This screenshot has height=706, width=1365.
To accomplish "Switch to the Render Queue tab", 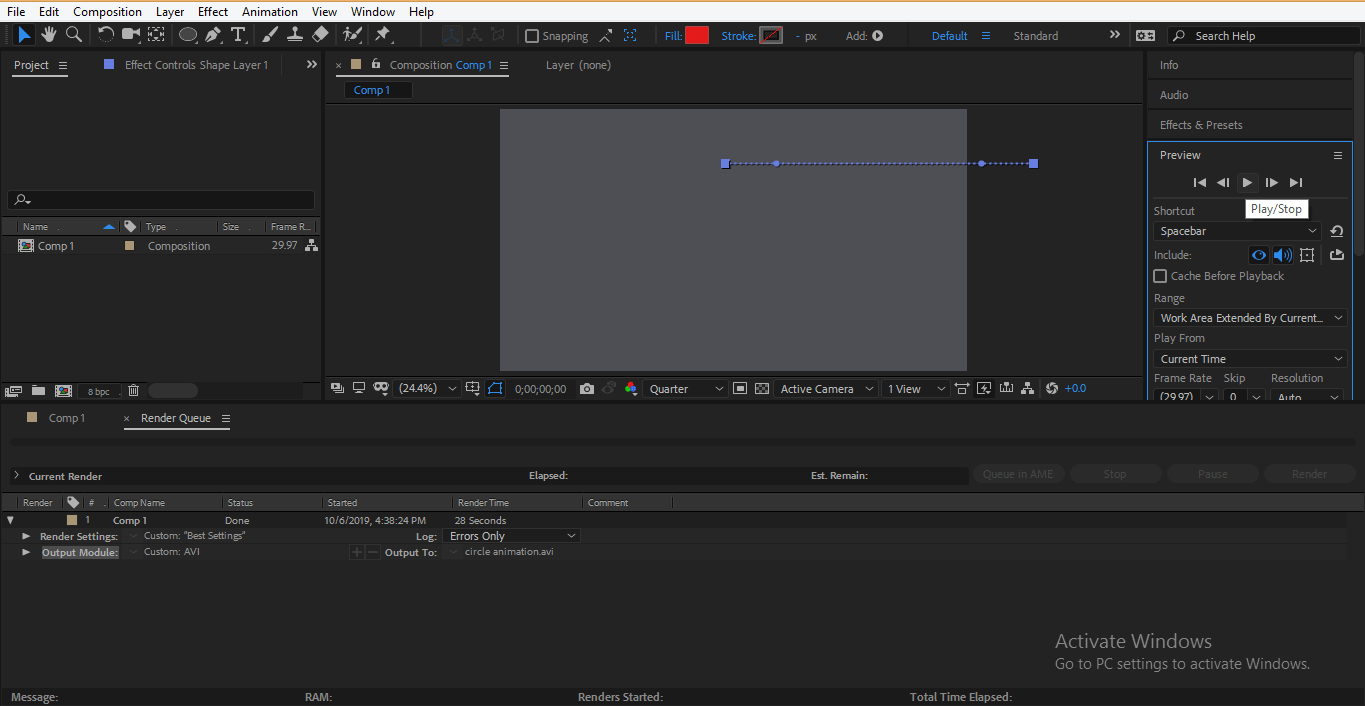I will [175, 418].
